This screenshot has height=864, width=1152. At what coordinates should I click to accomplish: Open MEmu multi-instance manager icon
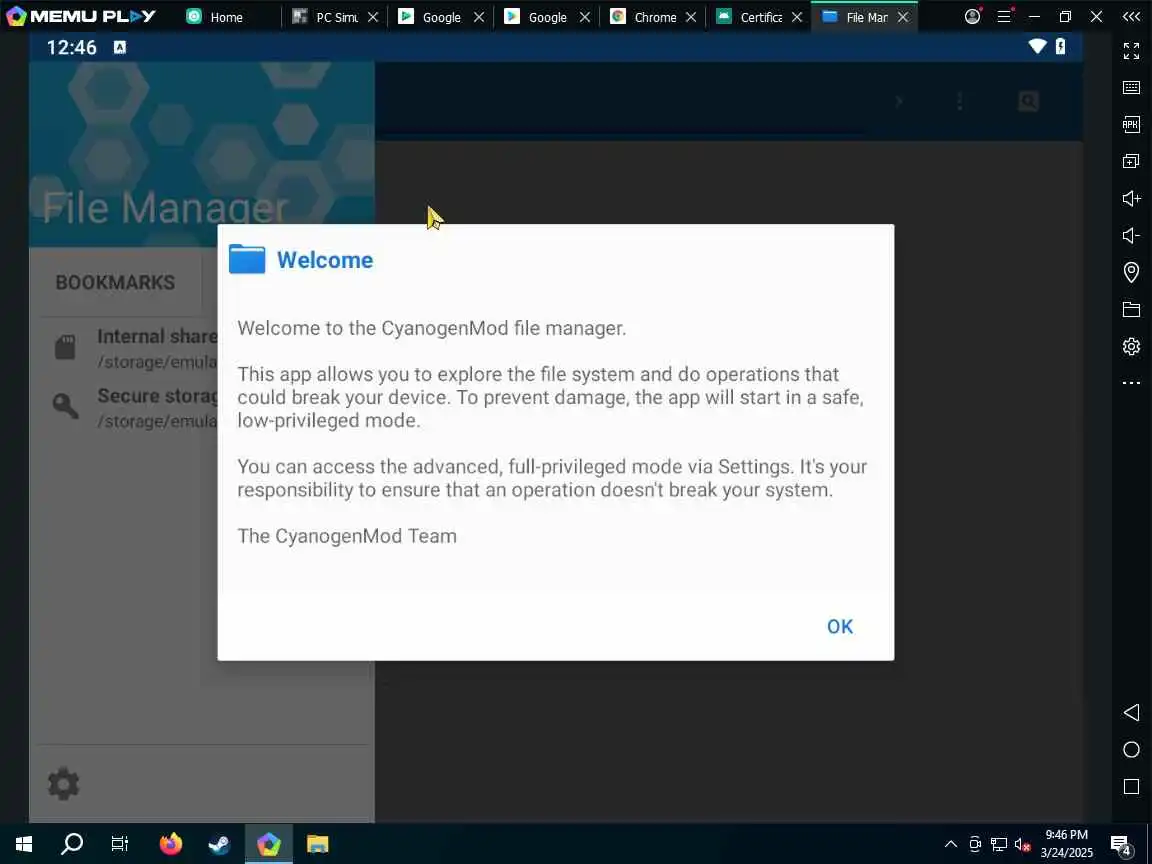[x=1131, y=161]
